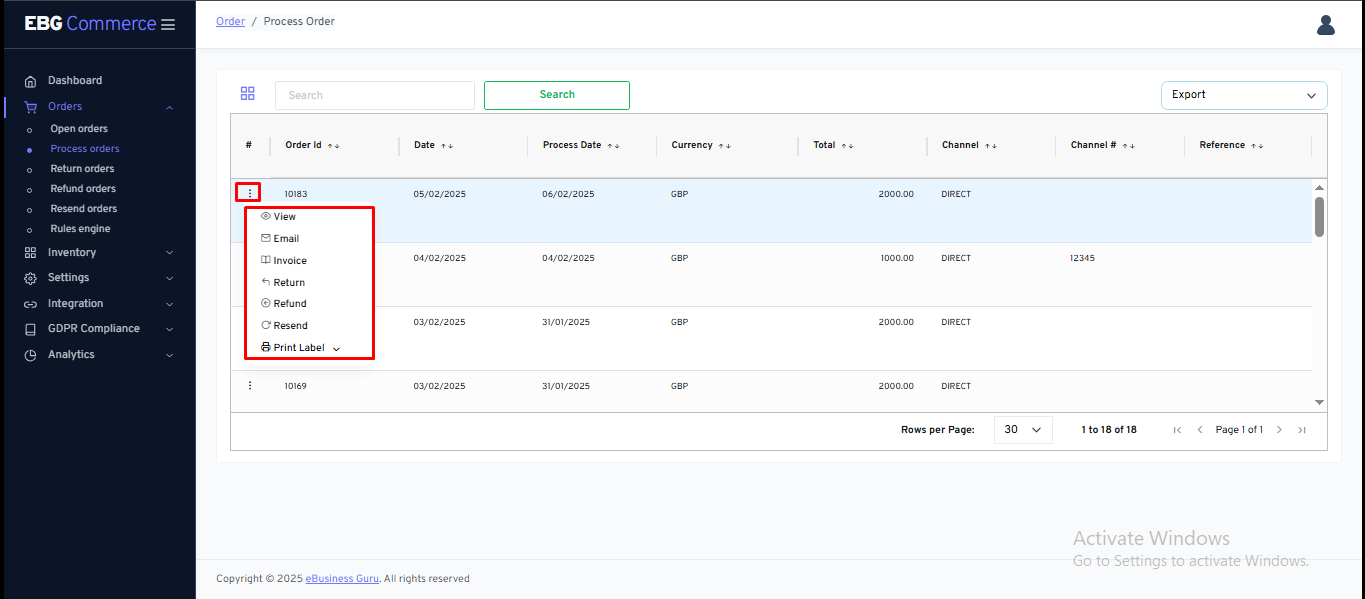1365x599 pixels.
Task: Open the user profile avatar icon
Action: pyautogui.click(x=1326, y=25)
